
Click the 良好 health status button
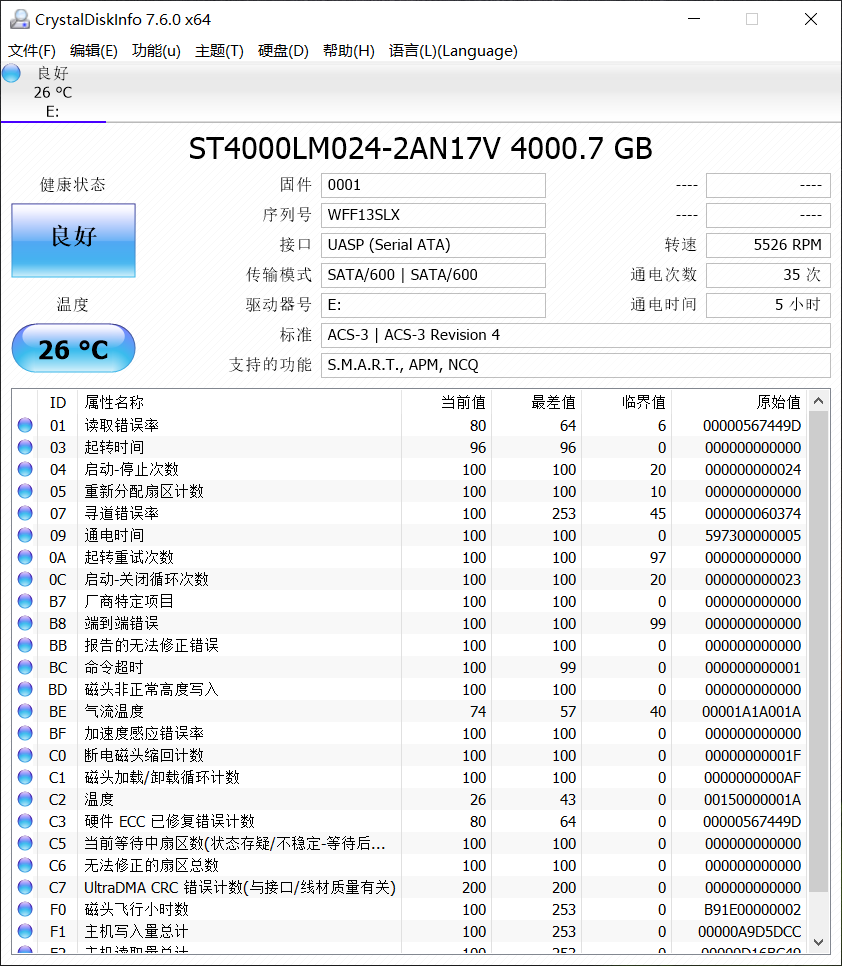tap(73, 240)
